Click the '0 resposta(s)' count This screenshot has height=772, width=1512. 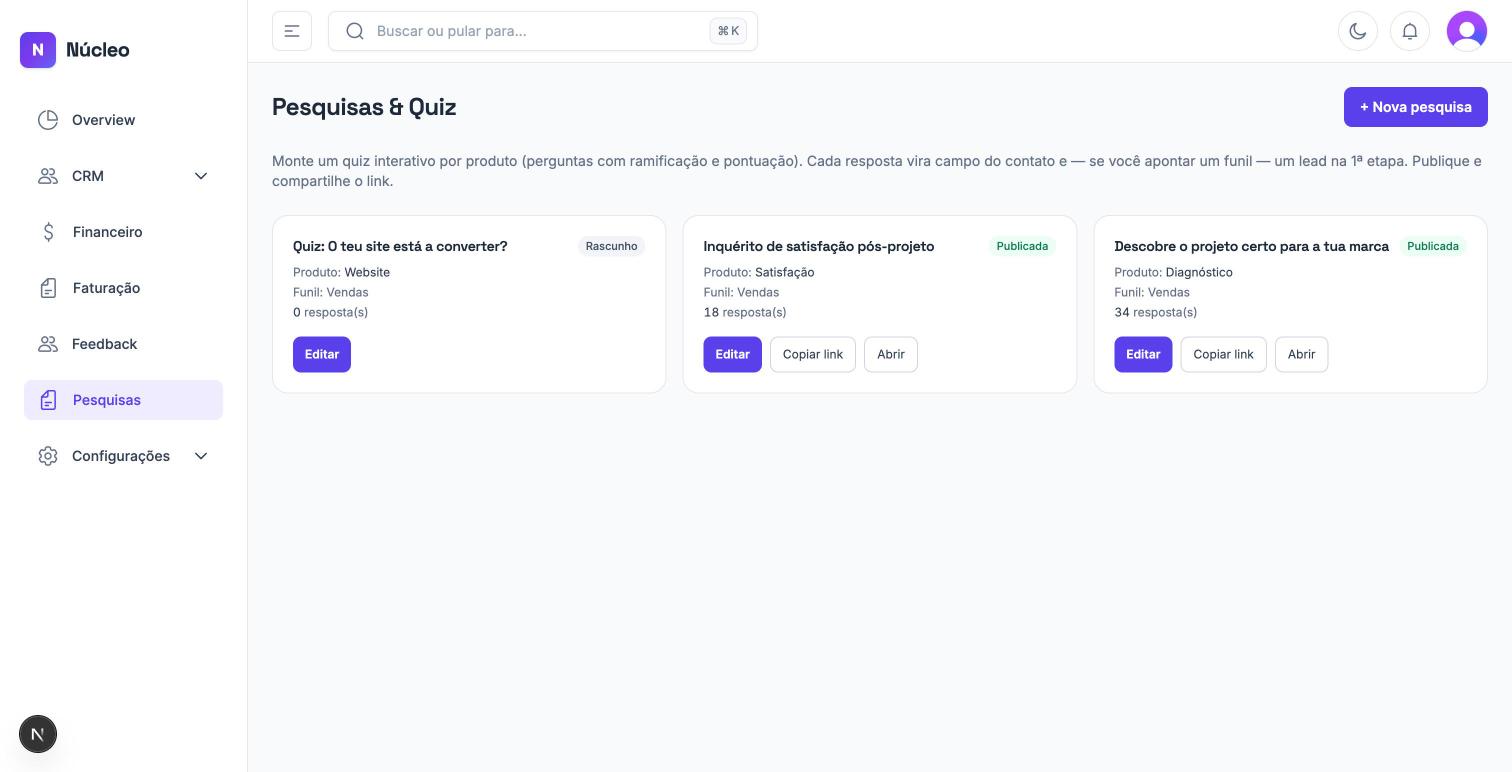(330, 312)
